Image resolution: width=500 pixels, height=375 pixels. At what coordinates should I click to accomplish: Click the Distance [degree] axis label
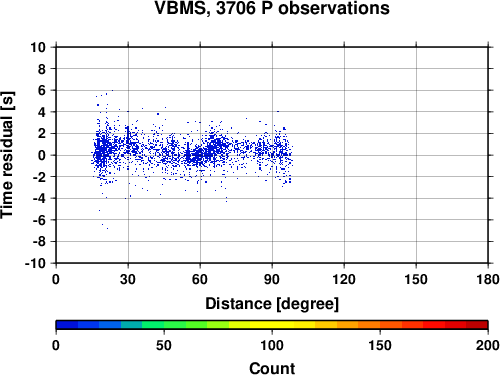272,304
